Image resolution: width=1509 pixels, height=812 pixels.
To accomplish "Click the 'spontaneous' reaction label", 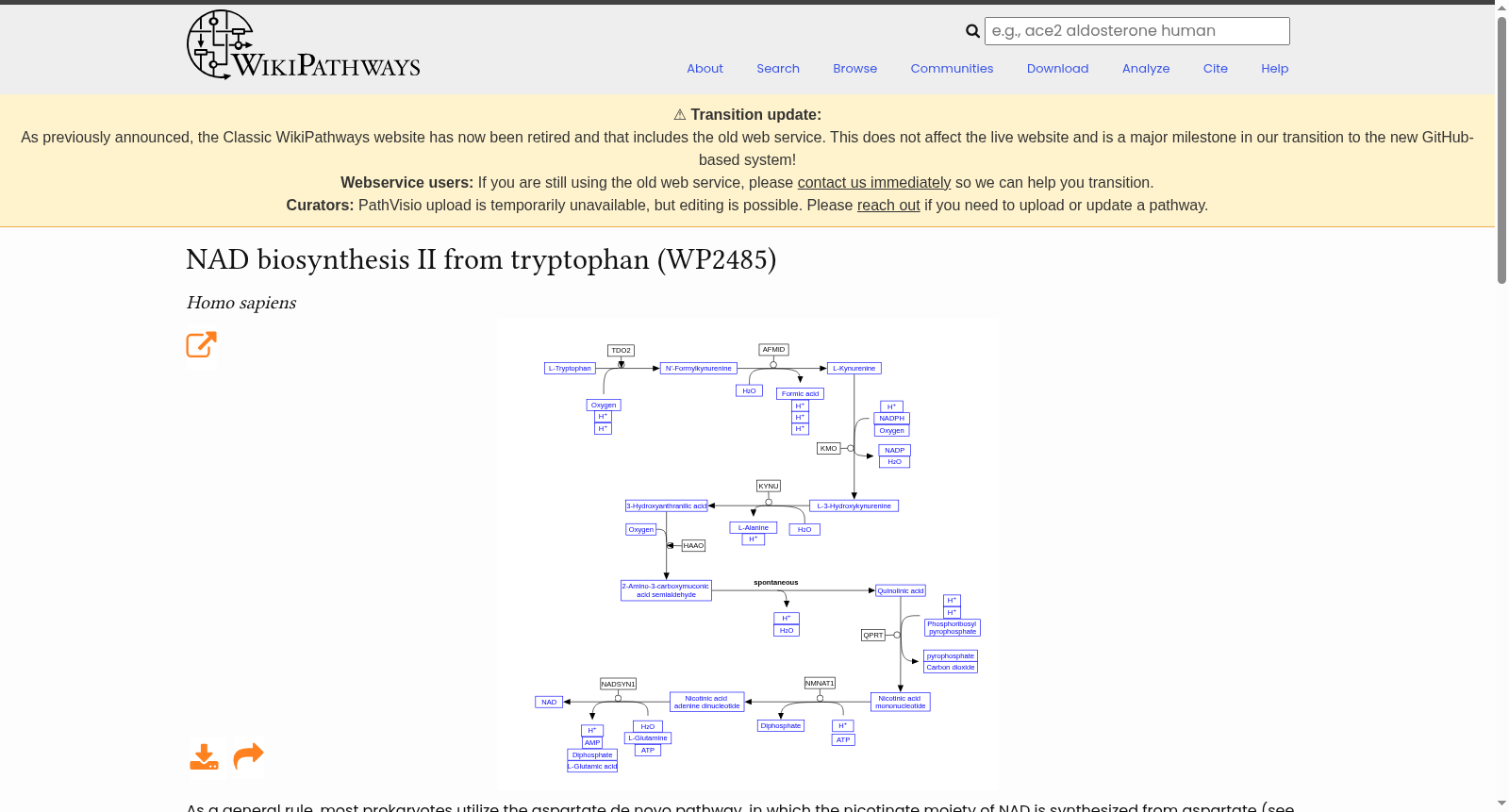I will [775, 583].
